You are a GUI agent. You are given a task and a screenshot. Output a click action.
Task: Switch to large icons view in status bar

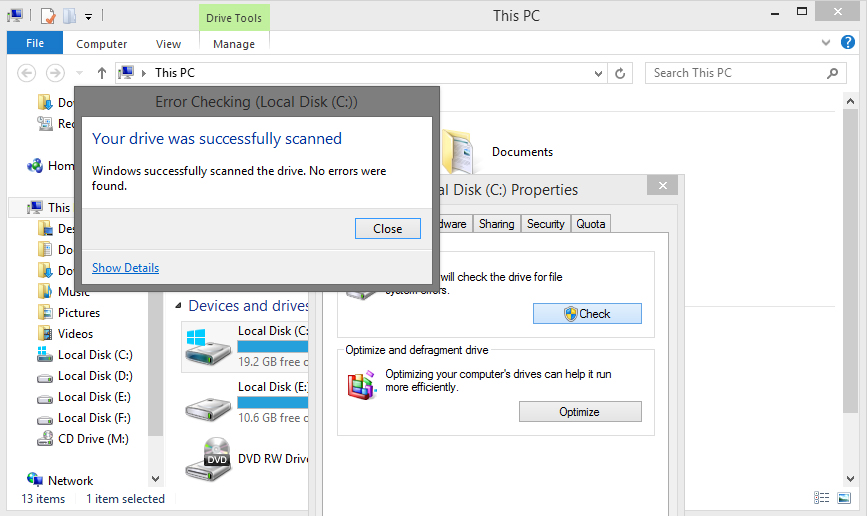coord(845,498)
